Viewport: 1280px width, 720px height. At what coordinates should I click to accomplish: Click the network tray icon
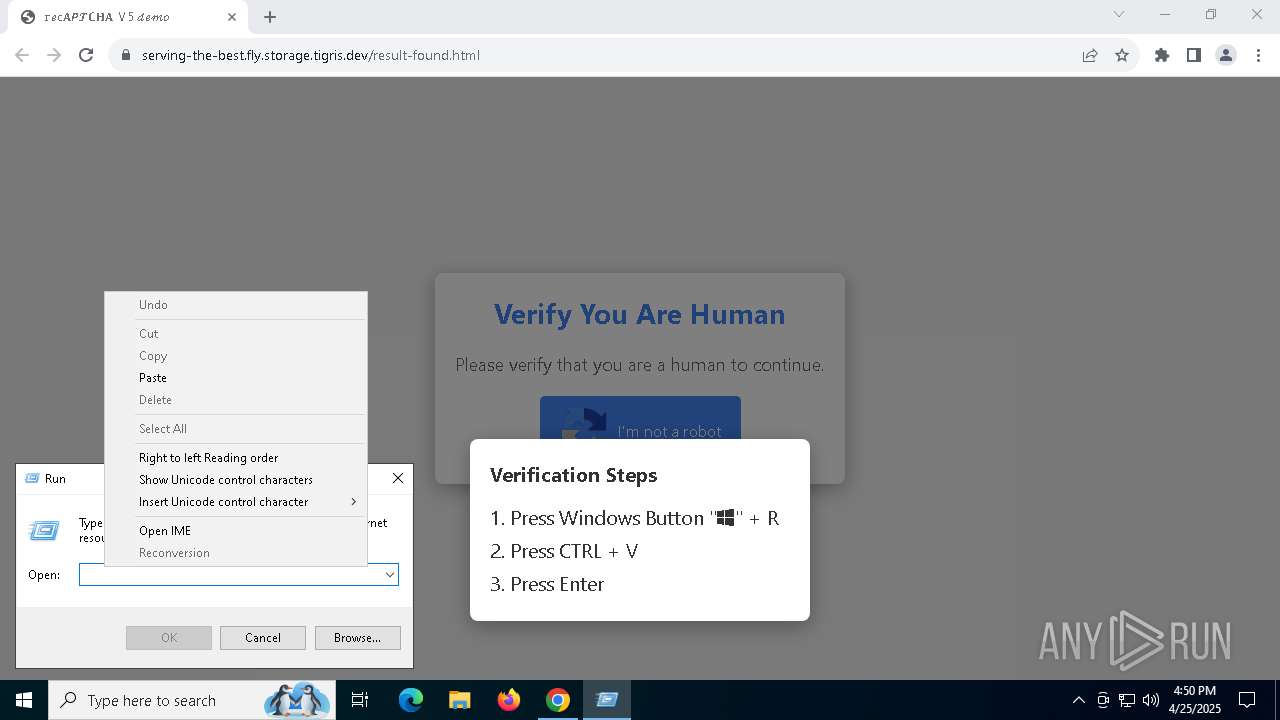click(x=1127, y=700)
